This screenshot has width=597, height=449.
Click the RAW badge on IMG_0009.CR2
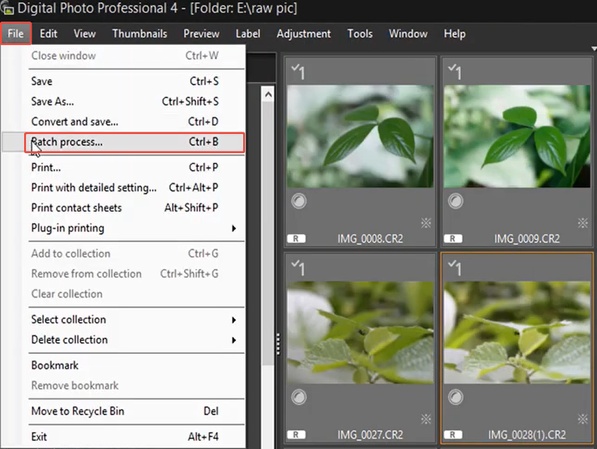tap(453, 239)
